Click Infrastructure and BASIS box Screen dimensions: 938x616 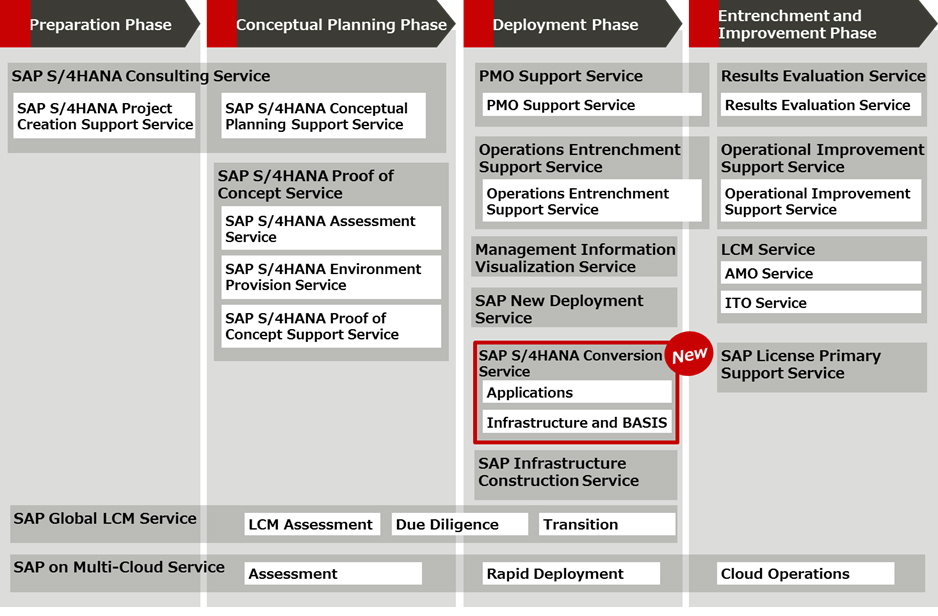point(576,423)
